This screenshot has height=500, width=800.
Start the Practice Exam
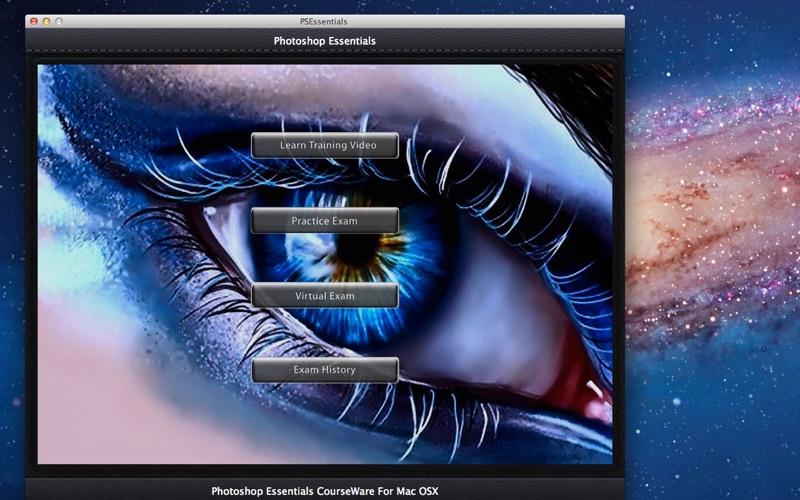tap(324, 220)
